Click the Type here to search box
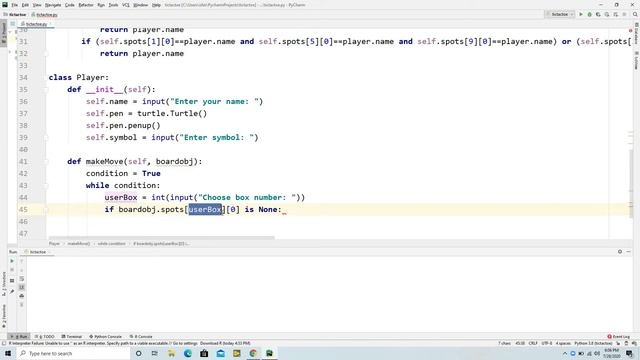Viewport: 640px width, 360px height. click(x=73, y=353)
